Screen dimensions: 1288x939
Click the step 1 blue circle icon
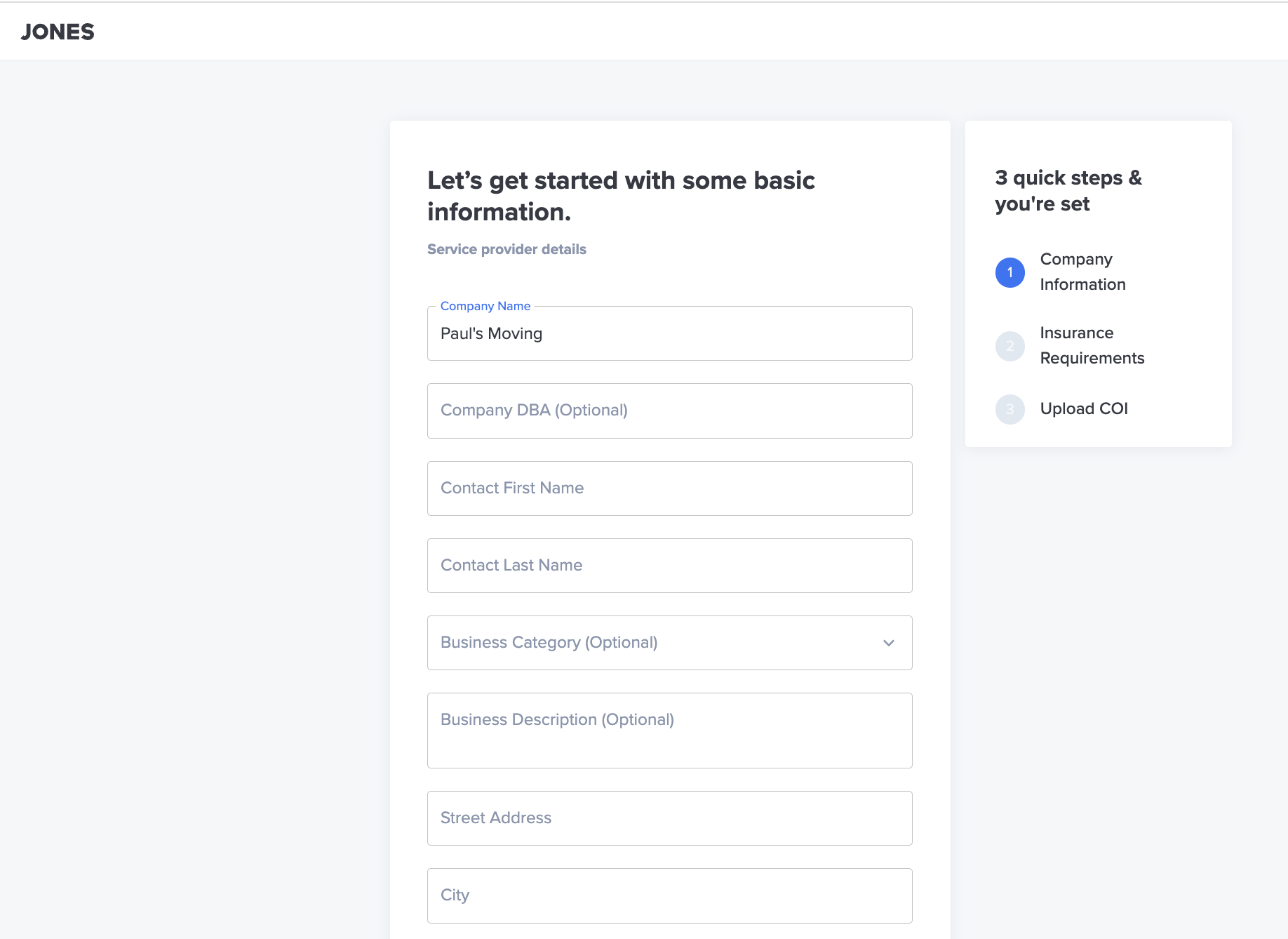coord(1009,272)
